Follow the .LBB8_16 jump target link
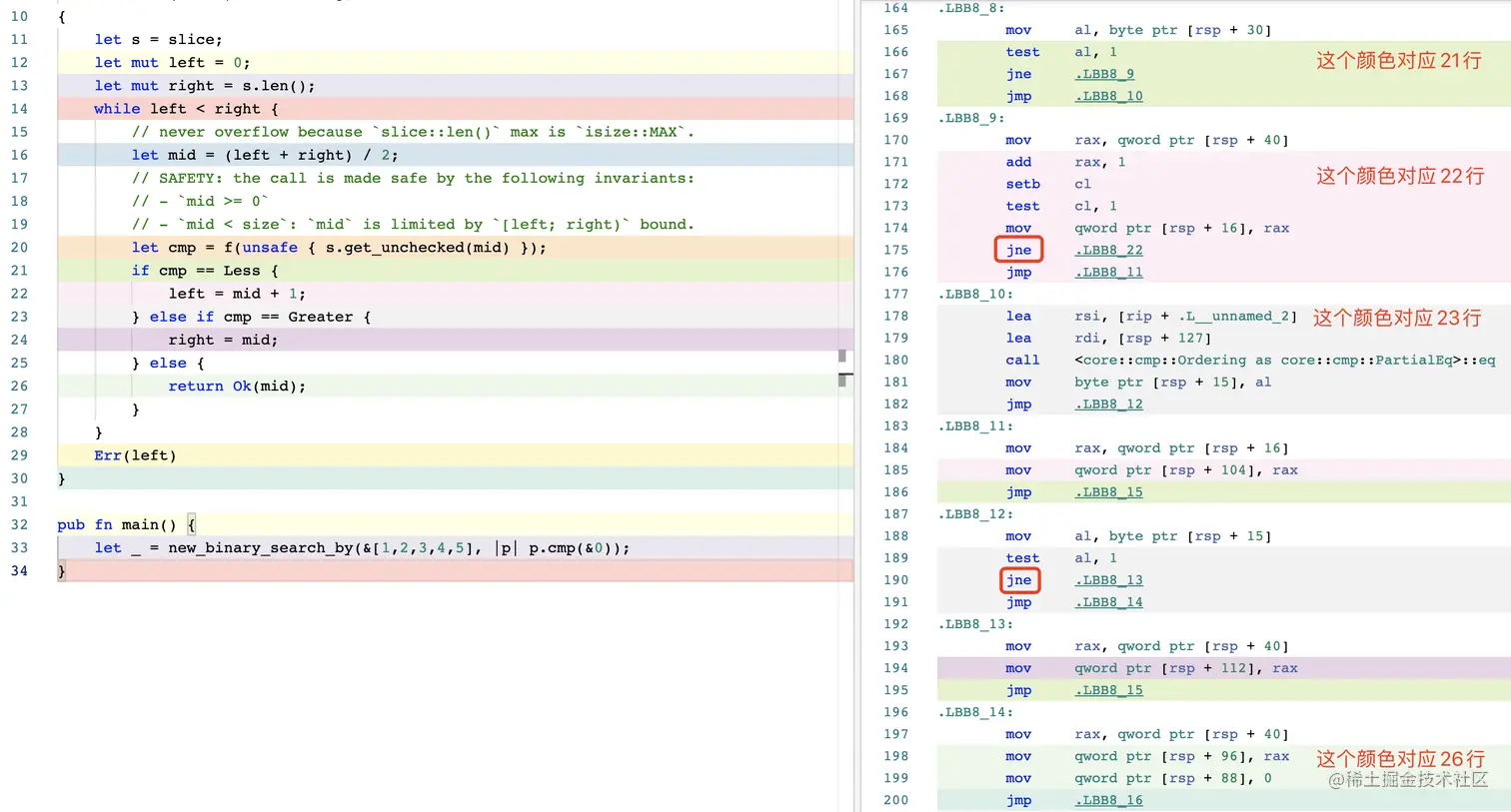 pyautogui.click(x=1108, y=799)
